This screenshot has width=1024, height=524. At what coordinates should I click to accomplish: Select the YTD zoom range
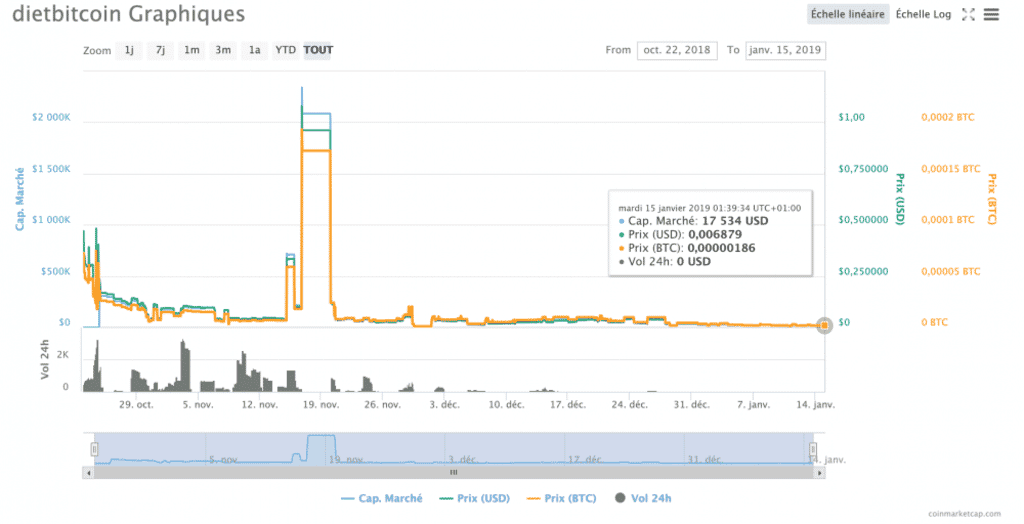point(285,50)
